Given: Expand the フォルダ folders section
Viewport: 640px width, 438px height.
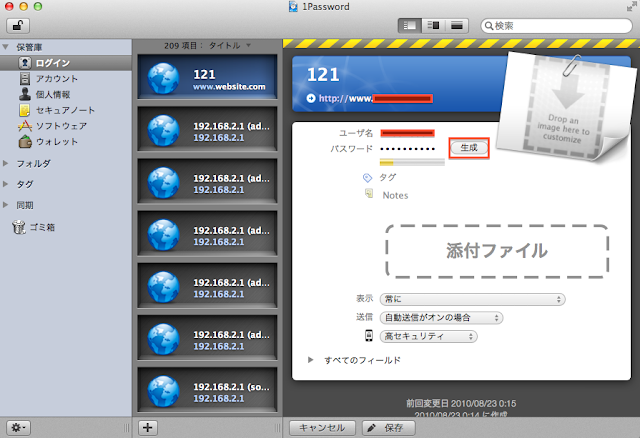Looking at the screenshot, I should (x=6, y=163).
